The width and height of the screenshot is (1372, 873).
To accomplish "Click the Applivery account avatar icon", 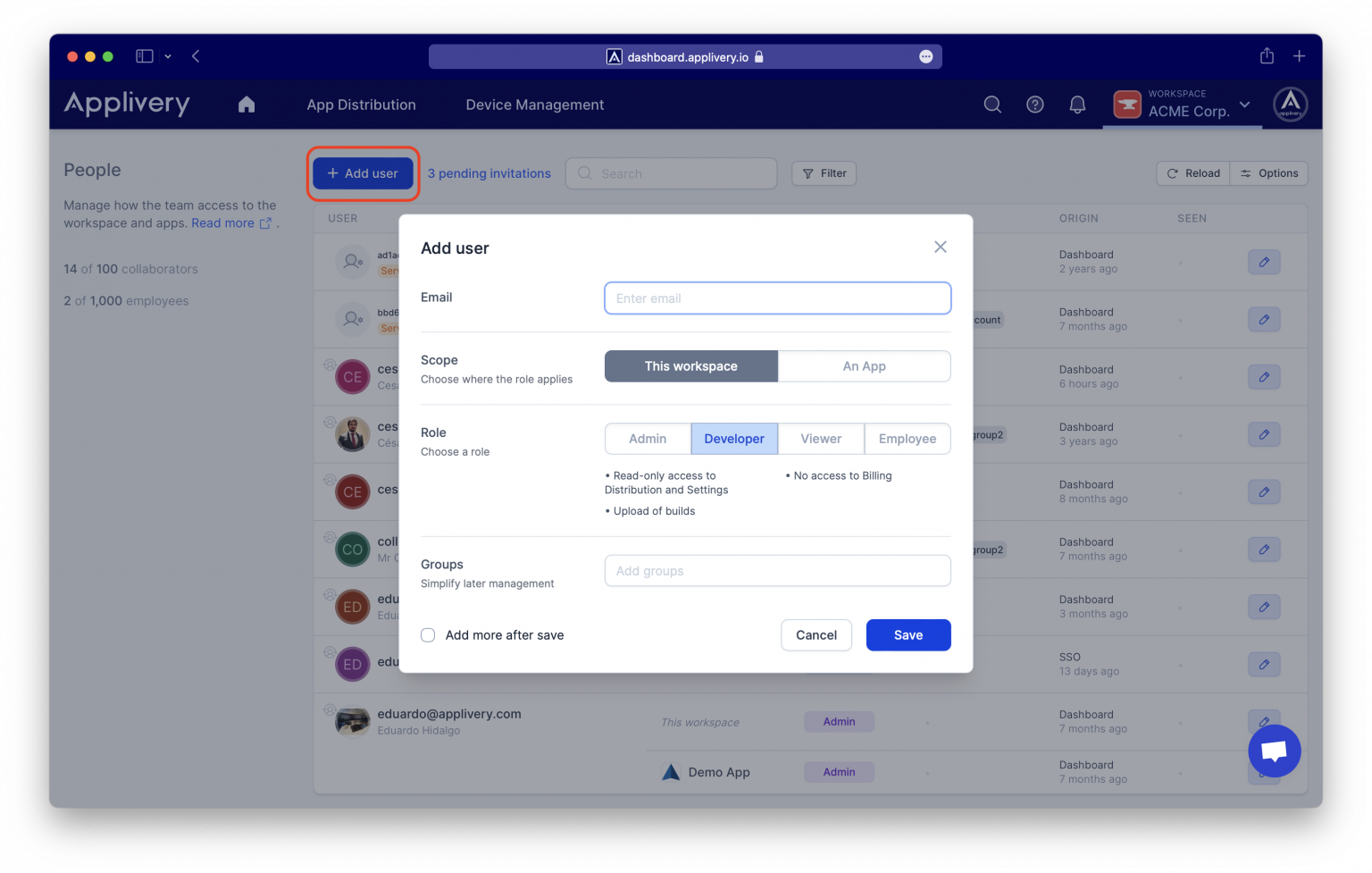I will 1291,105.
